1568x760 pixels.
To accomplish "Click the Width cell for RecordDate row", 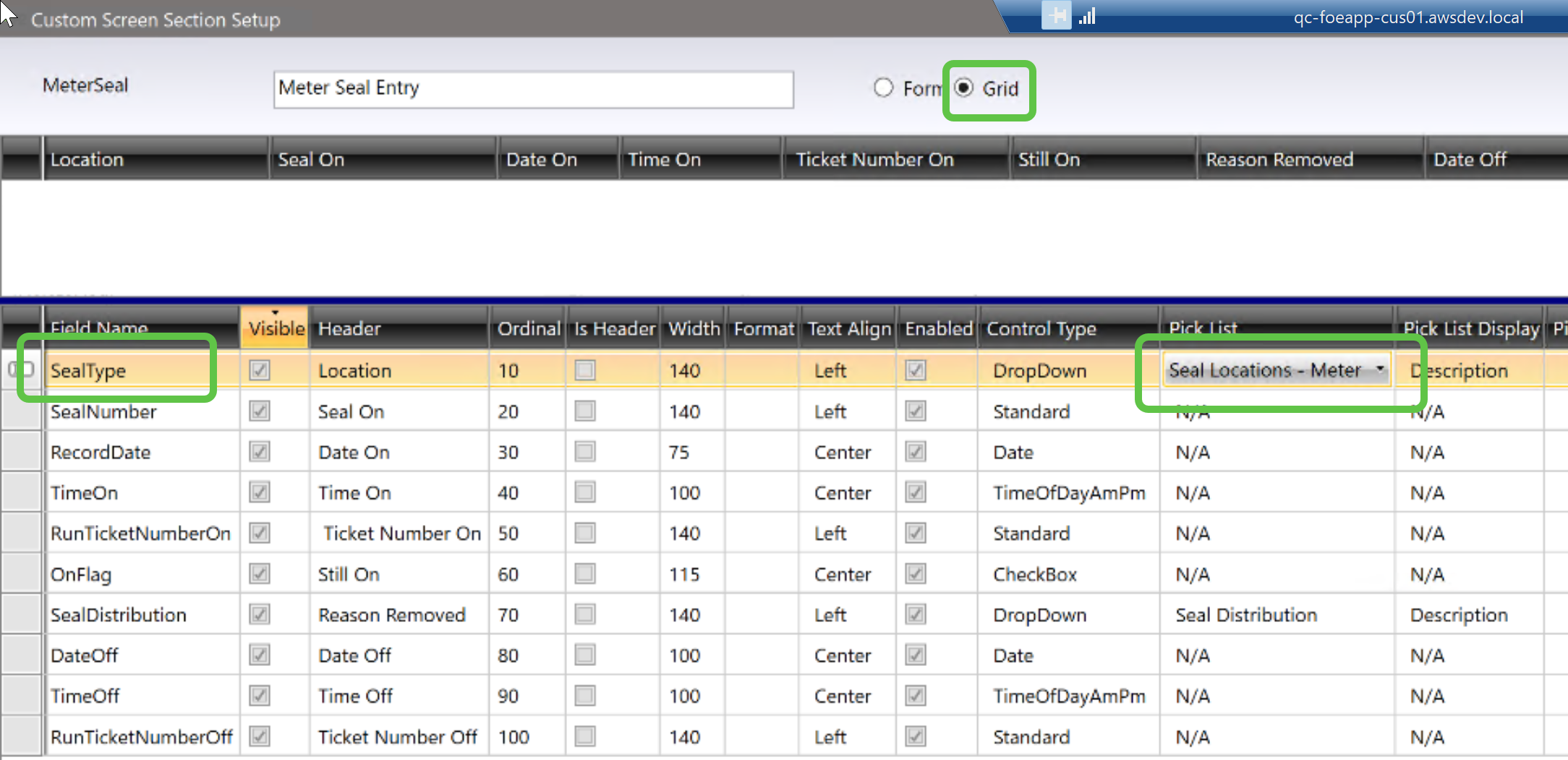I will click(679, 452).
